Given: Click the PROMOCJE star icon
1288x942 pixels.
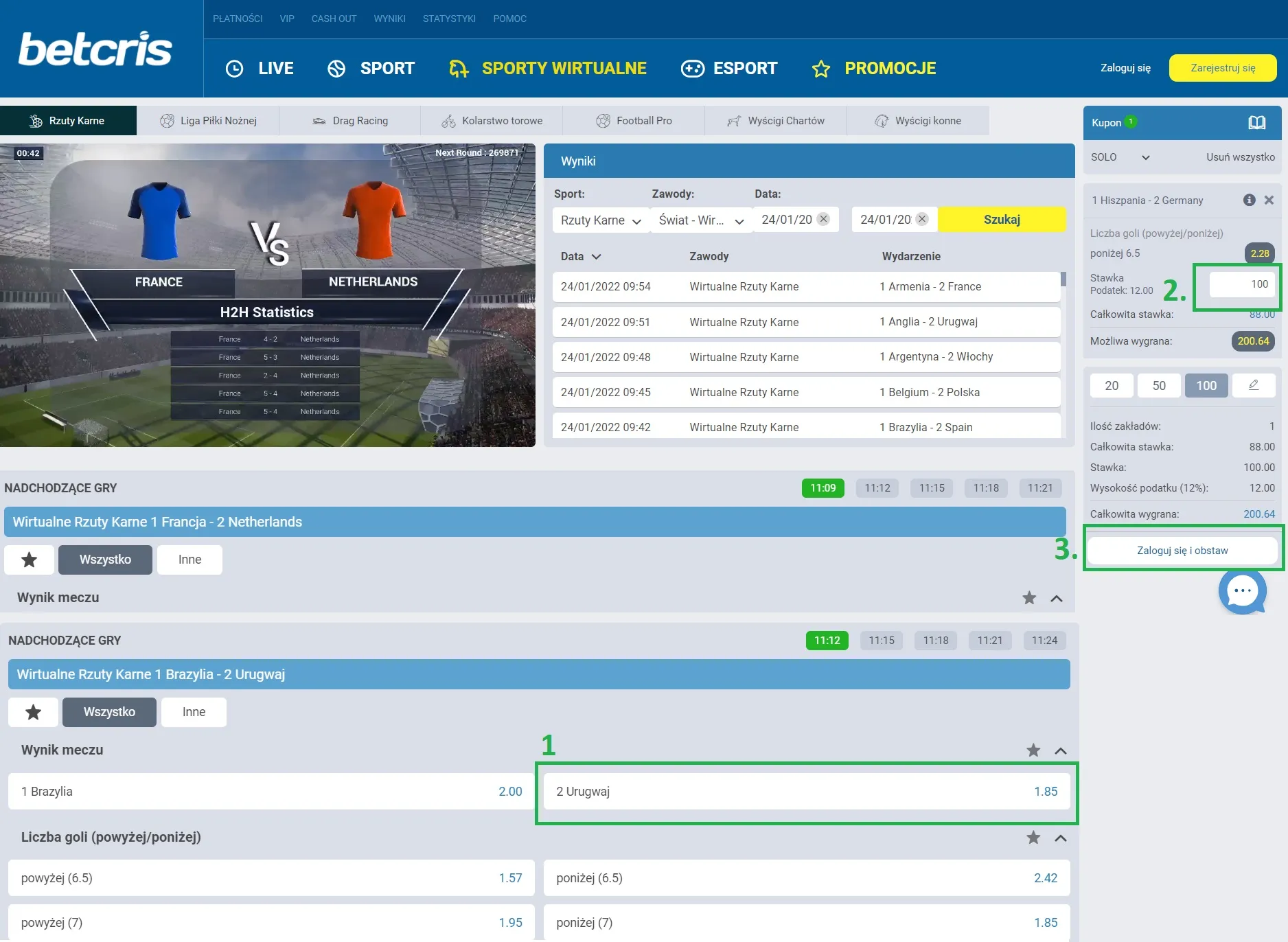Looking at the screenshot, I should (821, 69).
